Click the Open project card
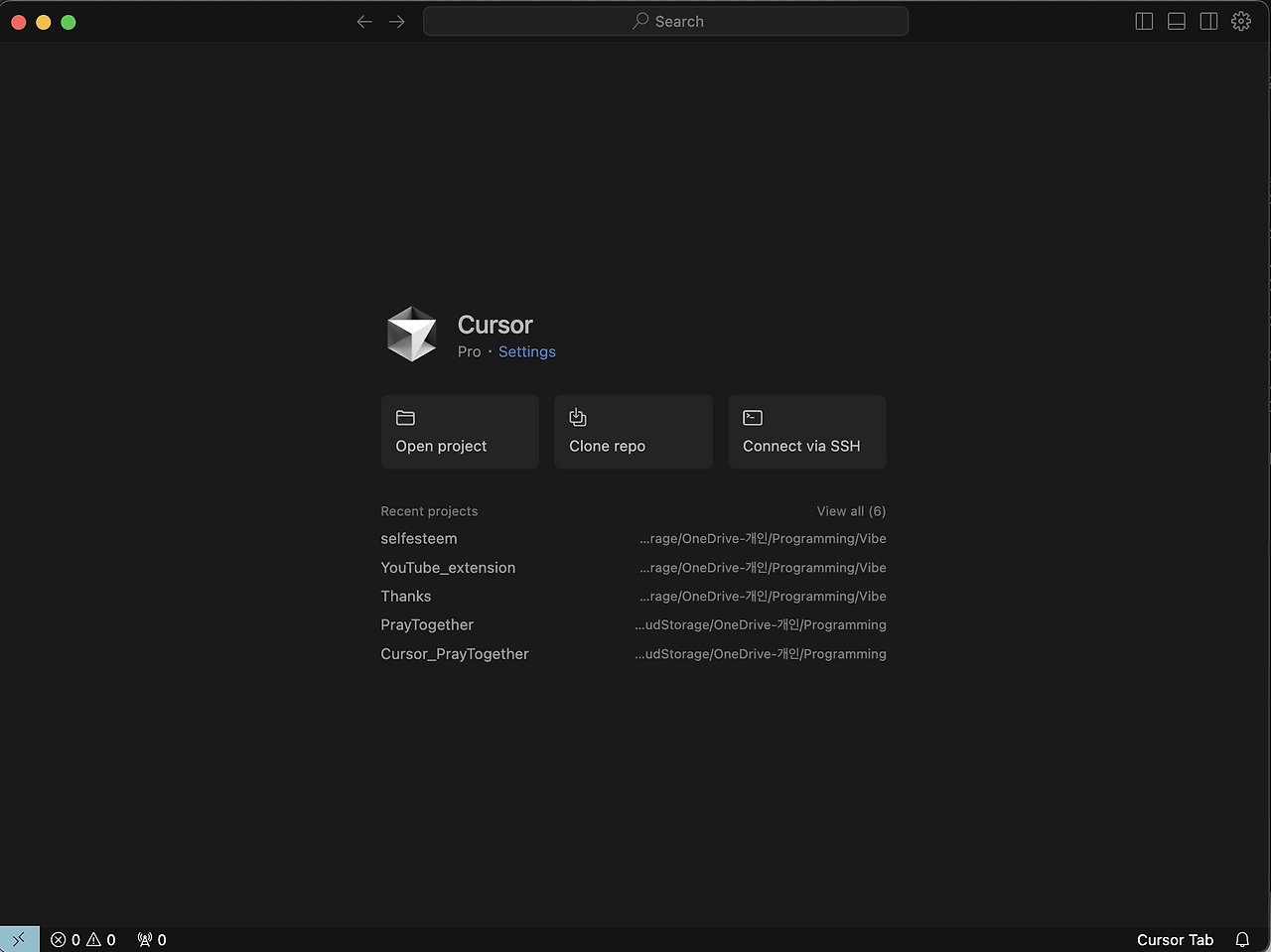Viewport: 1271px width, 952px height. [460, 432]
